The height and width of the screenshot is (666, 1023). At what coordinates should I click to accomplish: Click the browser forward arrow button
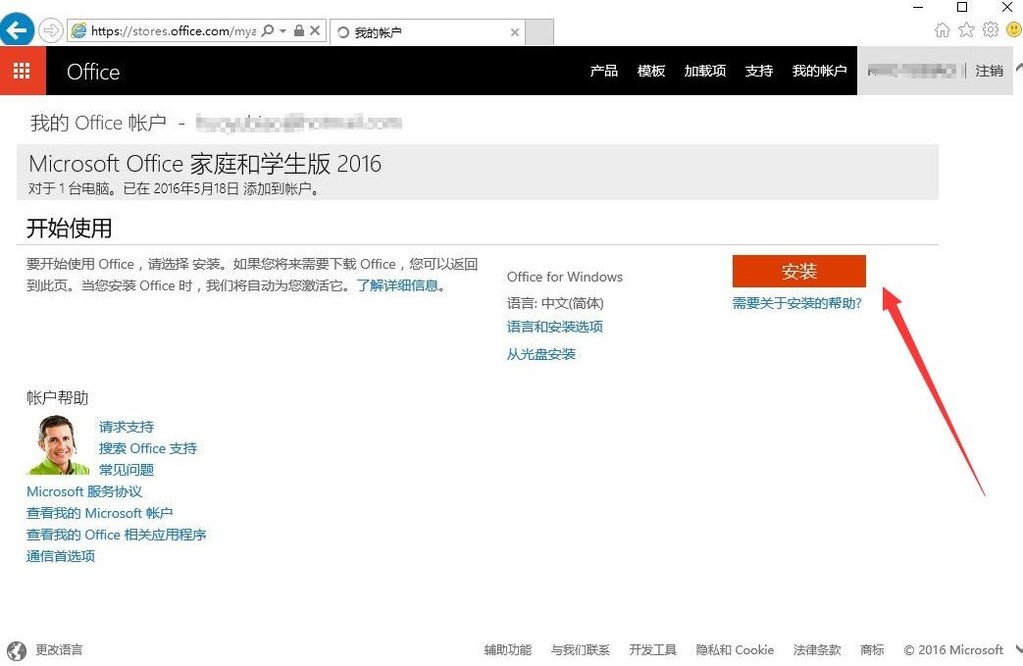point(50,31)
